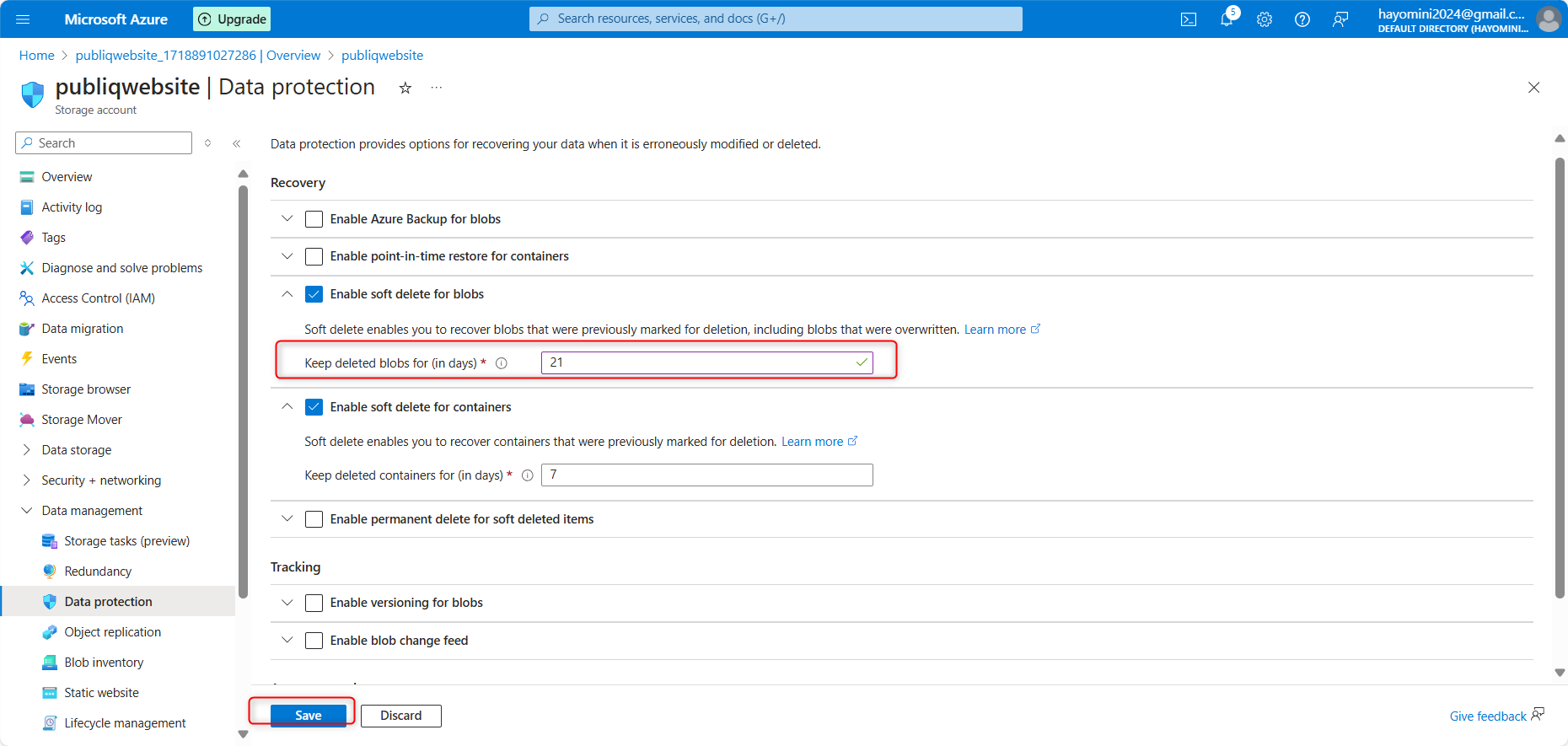The height and width of the screenshot is (746, 1568).
Task: Click the Activity log icon in the sidebar
Action: (27, 207)
